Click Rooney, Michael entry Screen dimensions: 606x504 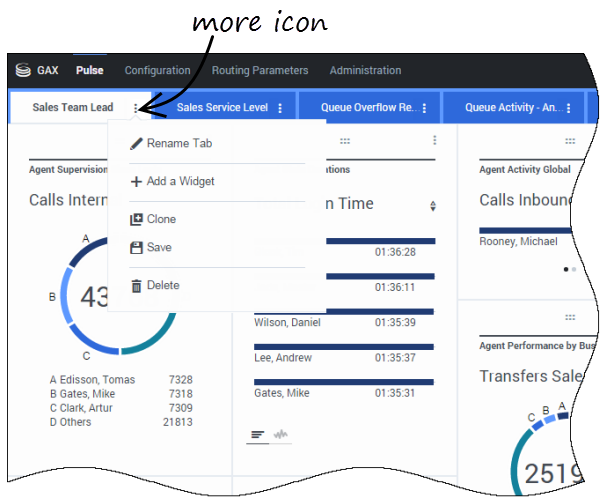518,242
